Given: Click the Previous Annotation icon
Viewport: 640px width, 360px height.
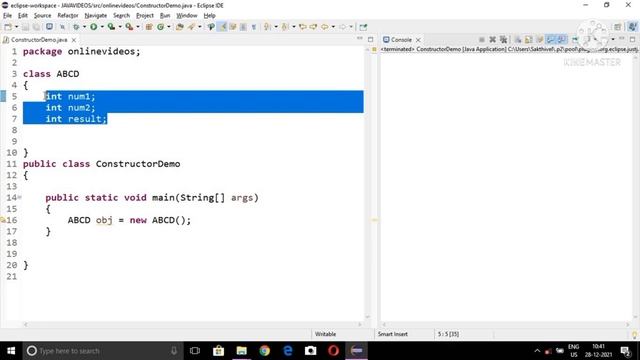Looking at the screenshot, I should (x=285, y=27).
